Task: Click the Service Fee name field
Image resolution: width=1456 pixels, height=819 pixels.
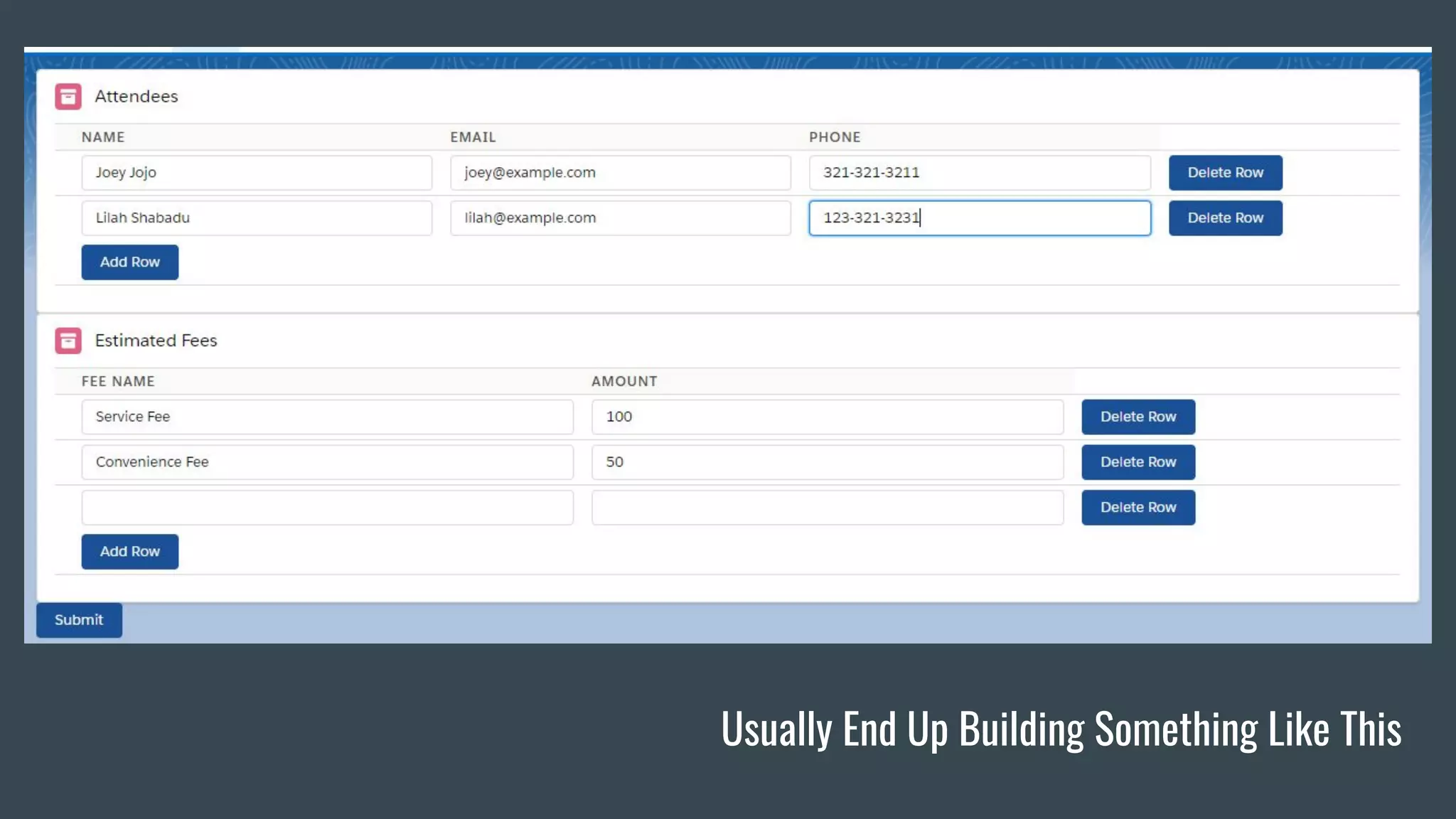Action: (327, 417)
